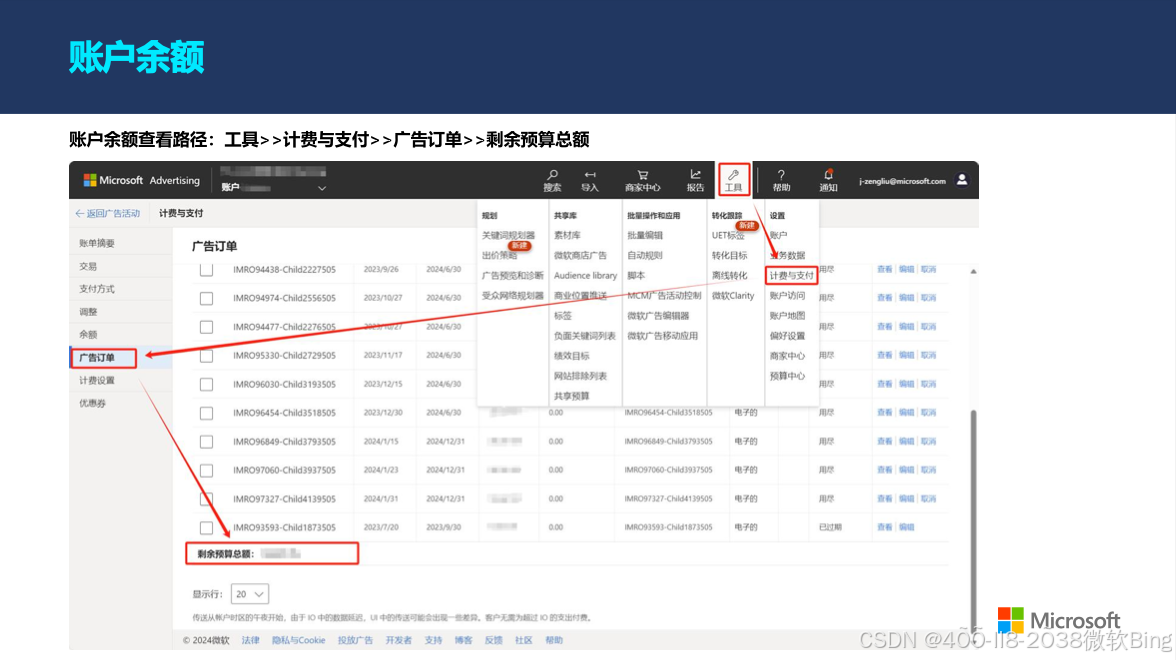
Task: Click the 计费与支付 page tab label
Action: [x=181, y=214]
